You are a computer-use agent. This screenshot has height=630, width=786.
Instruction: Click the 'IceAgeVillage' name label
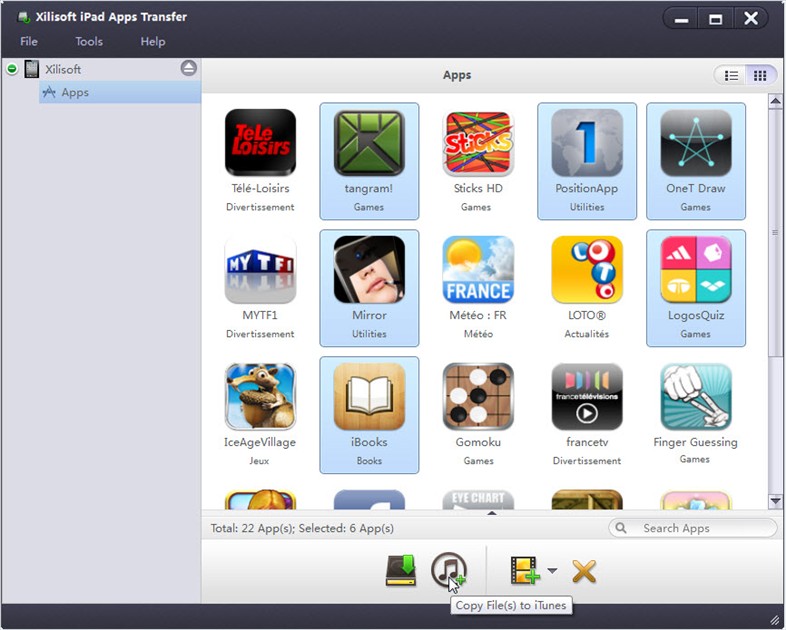tap(260, 442)
